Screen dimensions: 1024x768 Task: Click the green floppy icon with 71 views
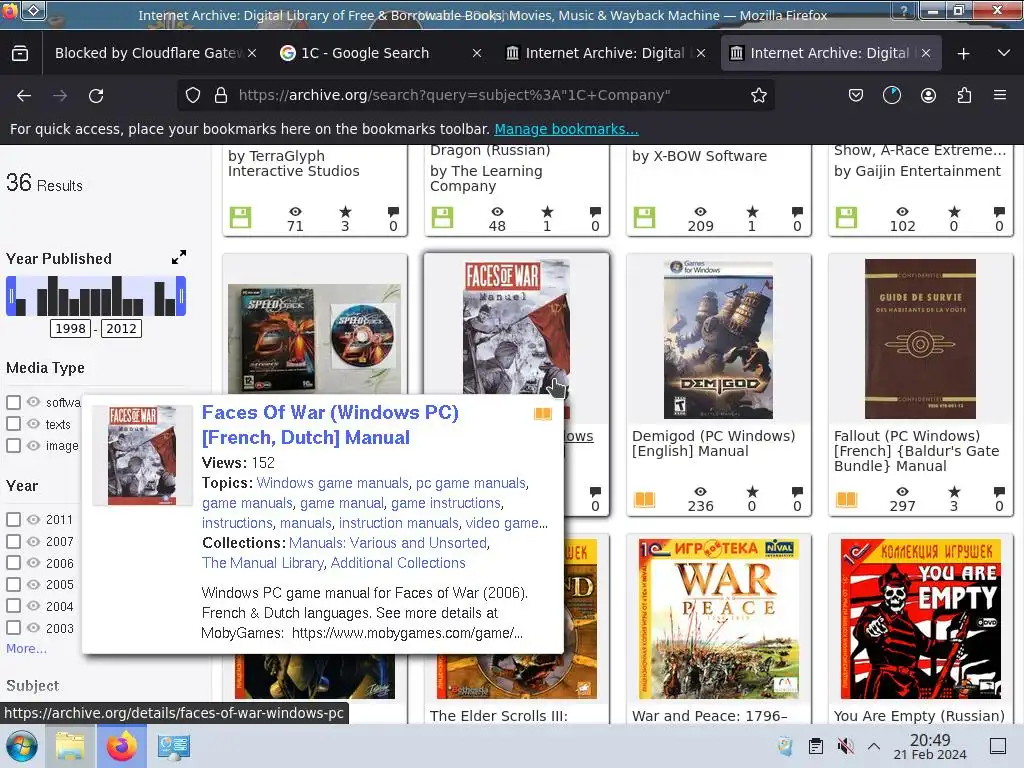click(240, 217)
